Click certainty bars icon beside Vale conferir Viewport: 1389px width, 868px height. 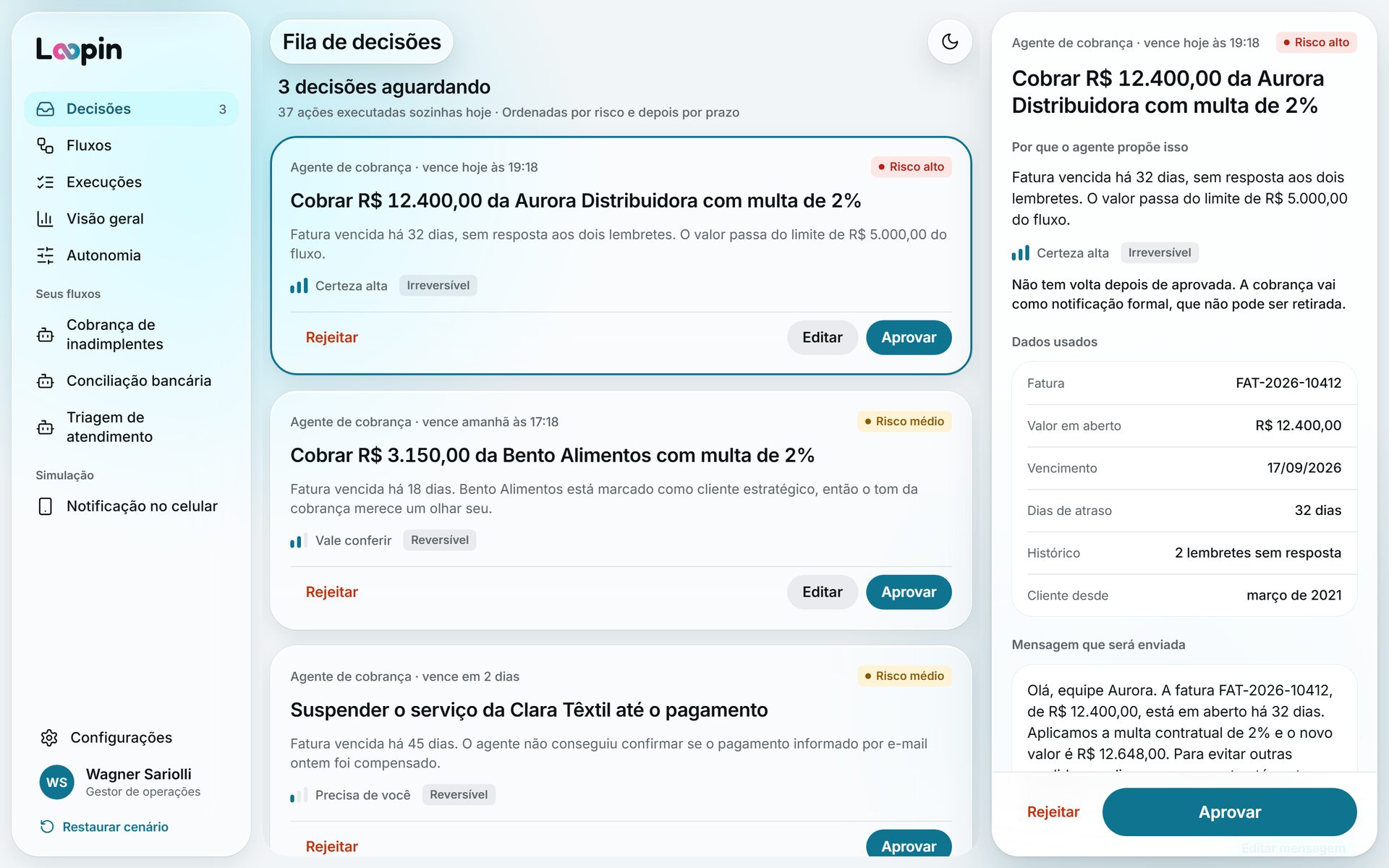(299, 540)
